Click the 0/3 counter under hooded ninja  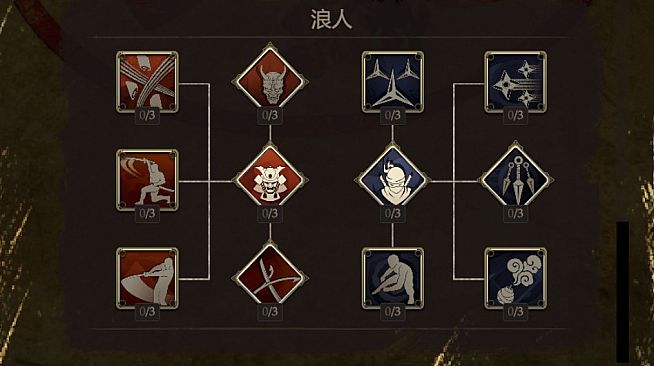(393, 213)
